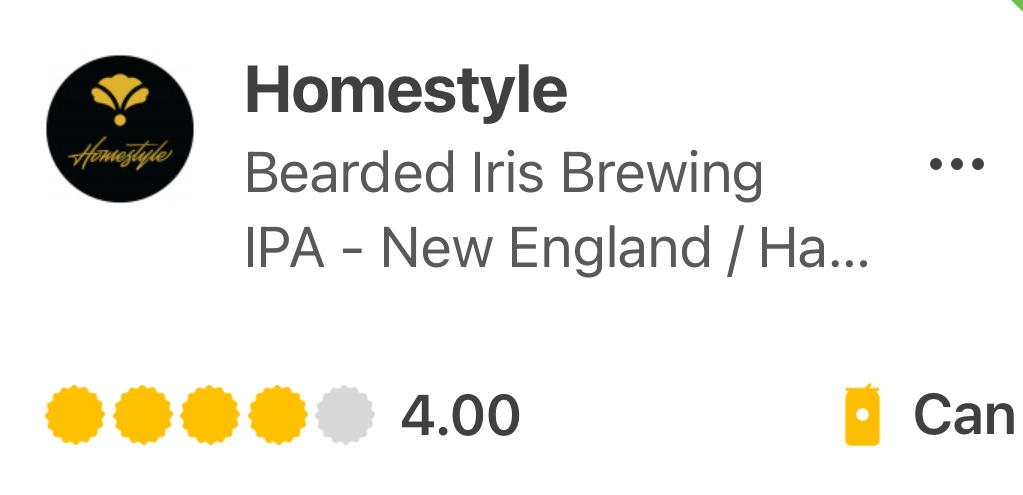Open the Homestyle beer title
Screen dimensions: 1023x495
tap(406, 92)
